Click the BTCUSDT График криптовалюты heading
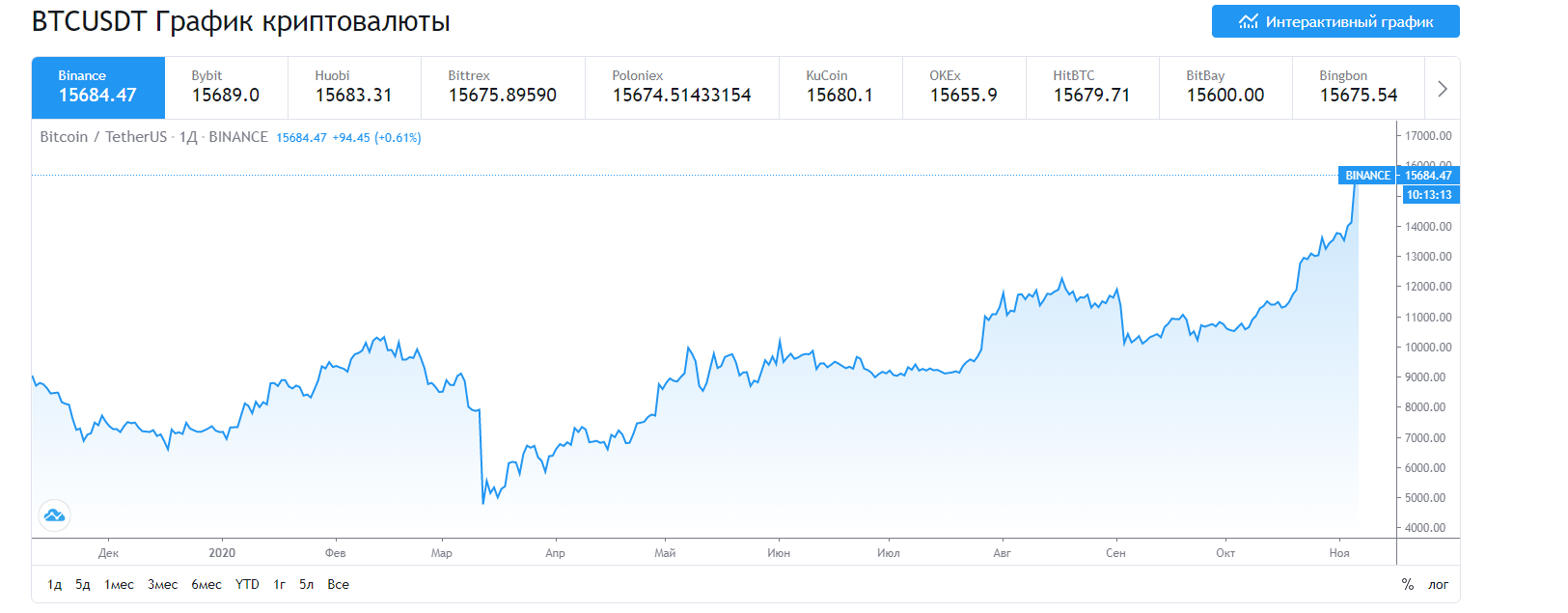 [241, 21]
